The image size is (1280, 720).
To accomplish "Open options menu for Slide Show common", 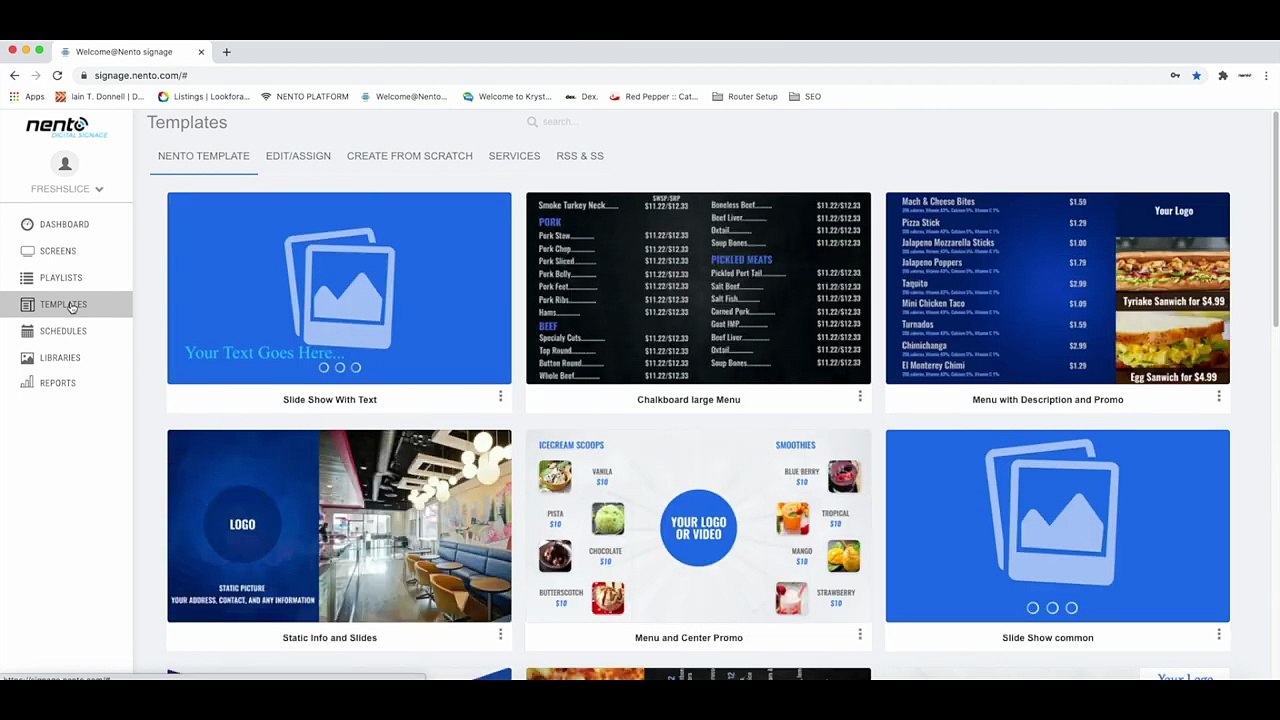I will coord(1219,635).
